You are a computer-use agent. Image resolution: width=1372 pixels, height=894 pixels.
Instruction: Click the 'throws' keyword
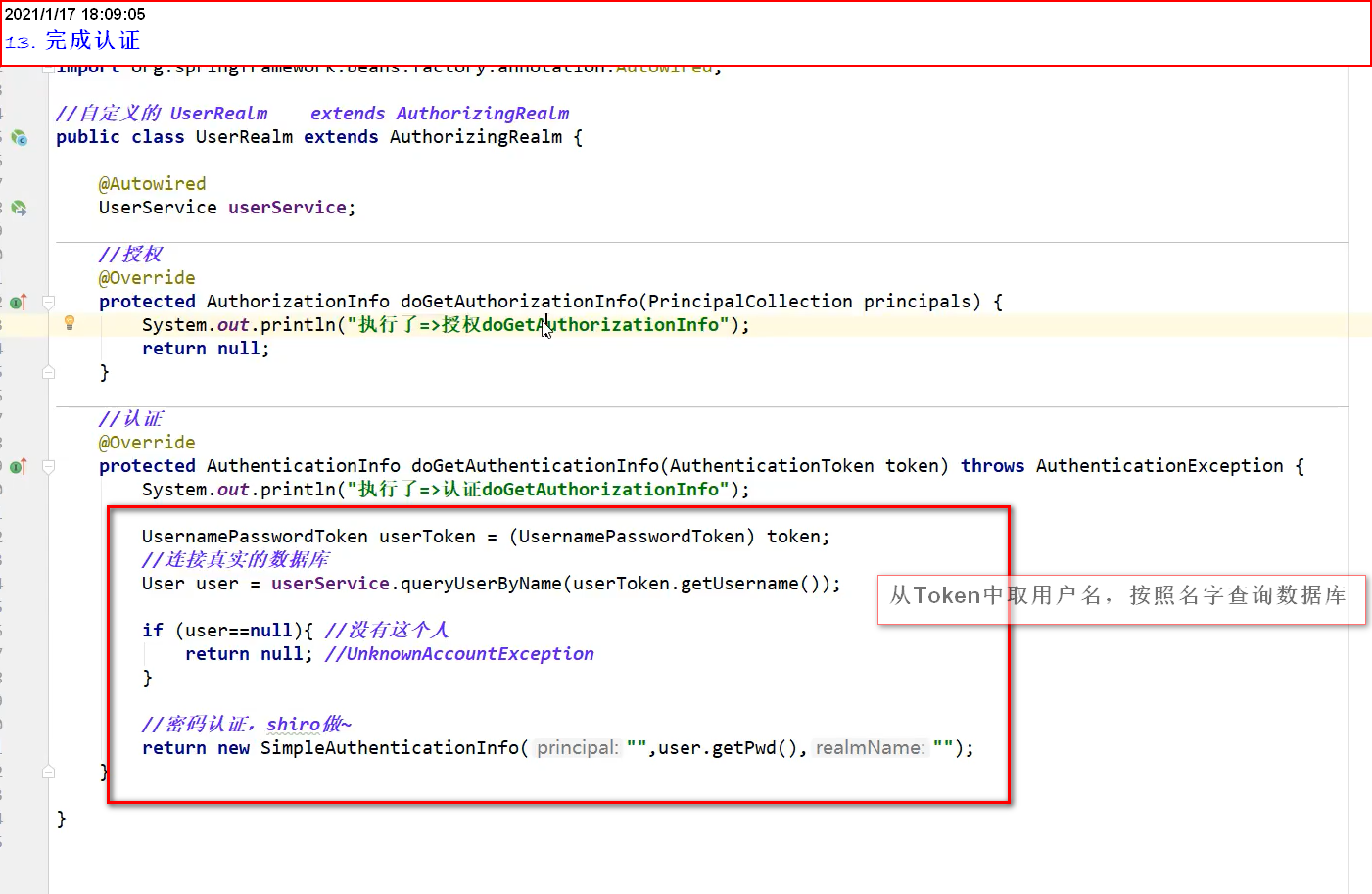click(x=992, y=466)
